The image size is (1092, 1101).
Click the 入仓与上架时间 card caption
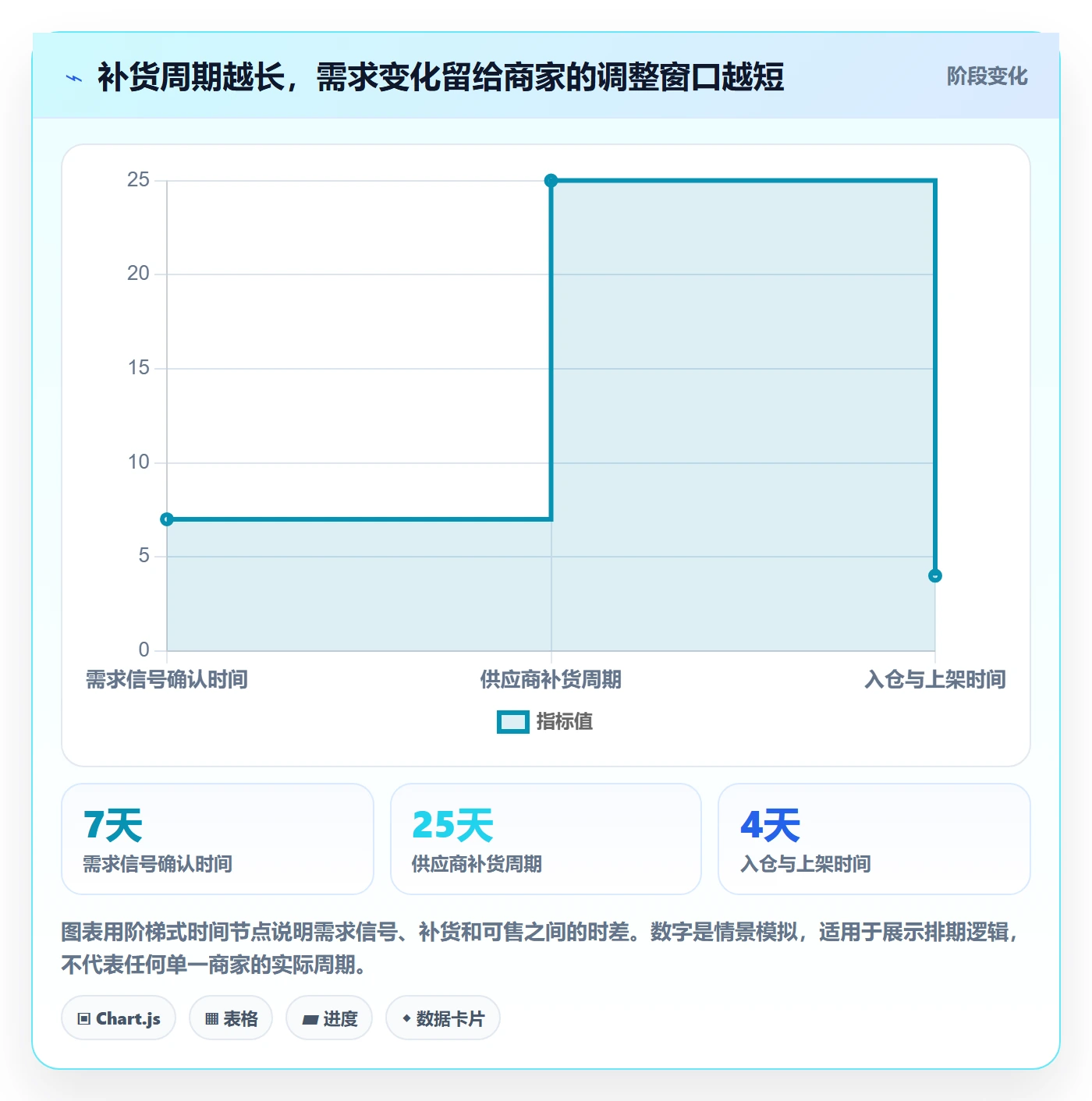tap(806, 864)
